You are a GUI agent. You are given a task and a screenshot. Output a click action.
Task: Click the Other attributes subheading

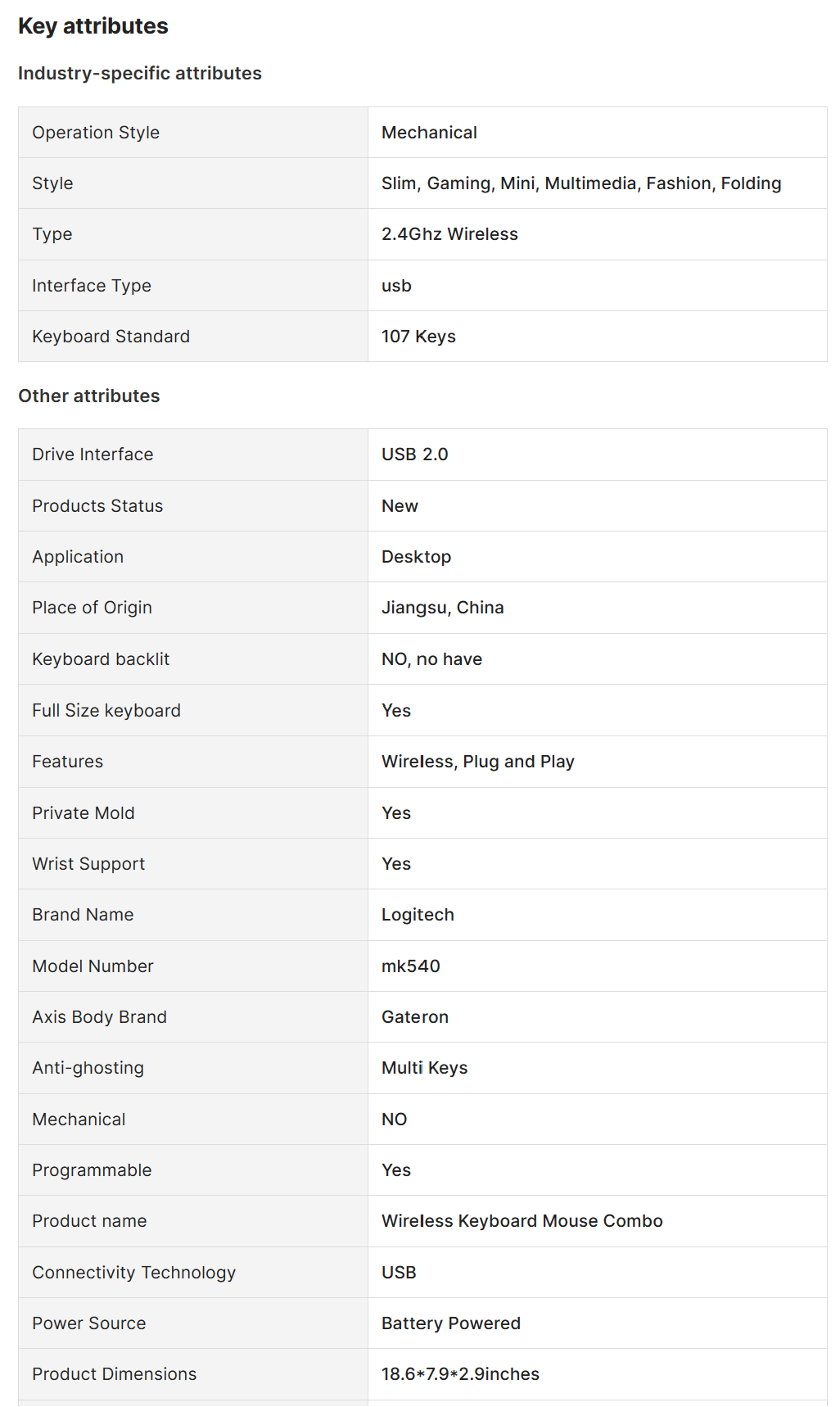point(89,396)
